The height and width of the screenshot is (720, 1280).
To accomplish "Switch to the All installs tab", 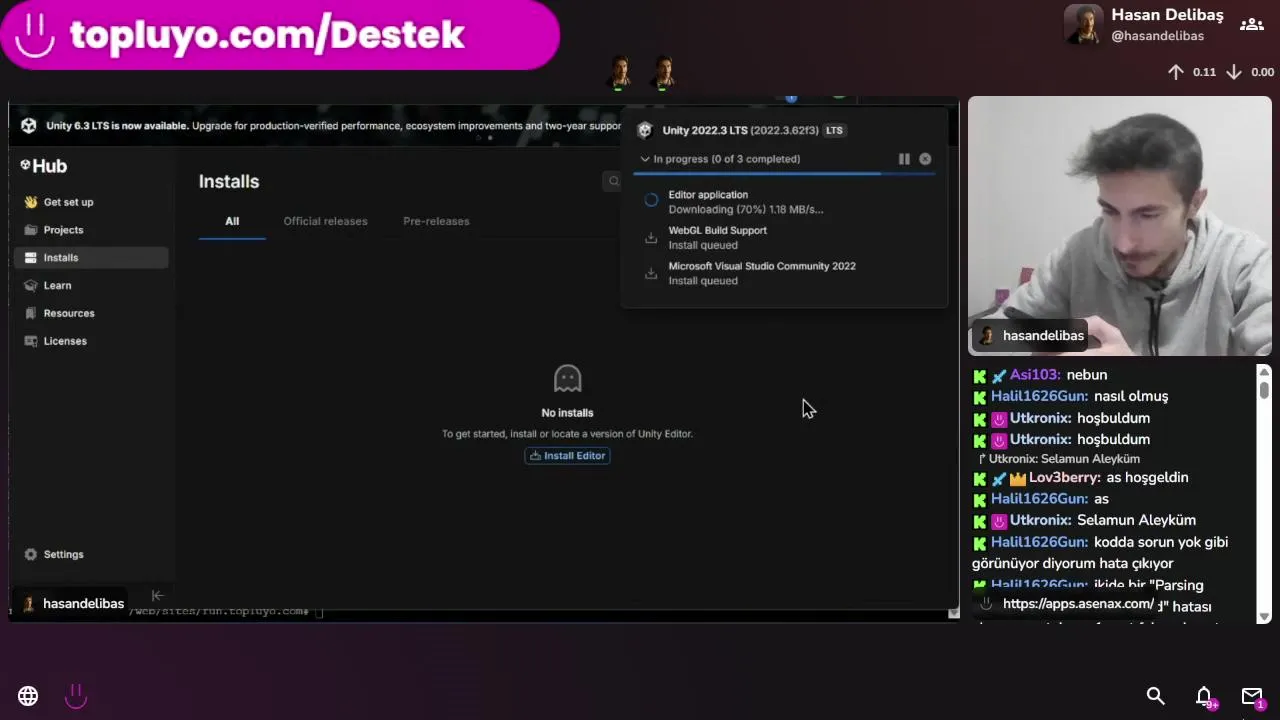I will coord(232,221).
